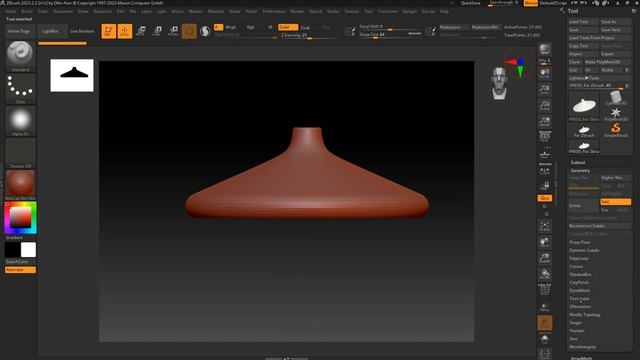Expand the Subtool section
The height and width of the screenshot is (360, 640).
point(578,162)
